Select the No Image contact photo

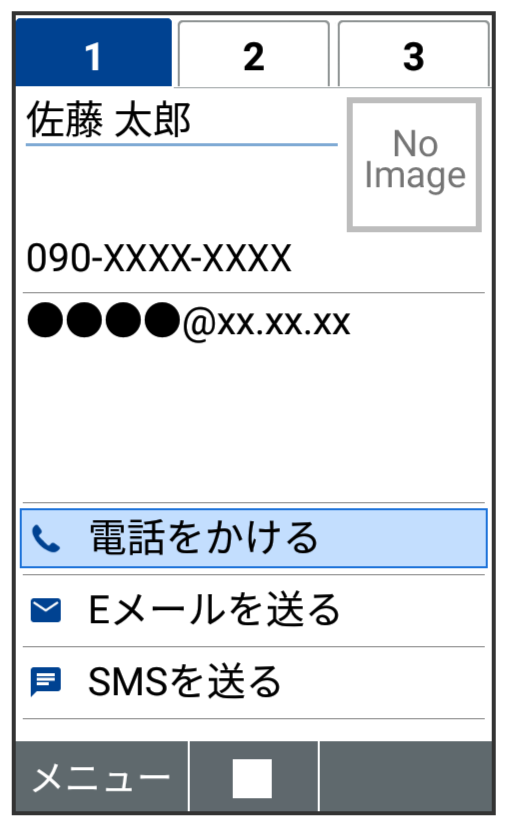pyautogui.click(x=414, y=164)
